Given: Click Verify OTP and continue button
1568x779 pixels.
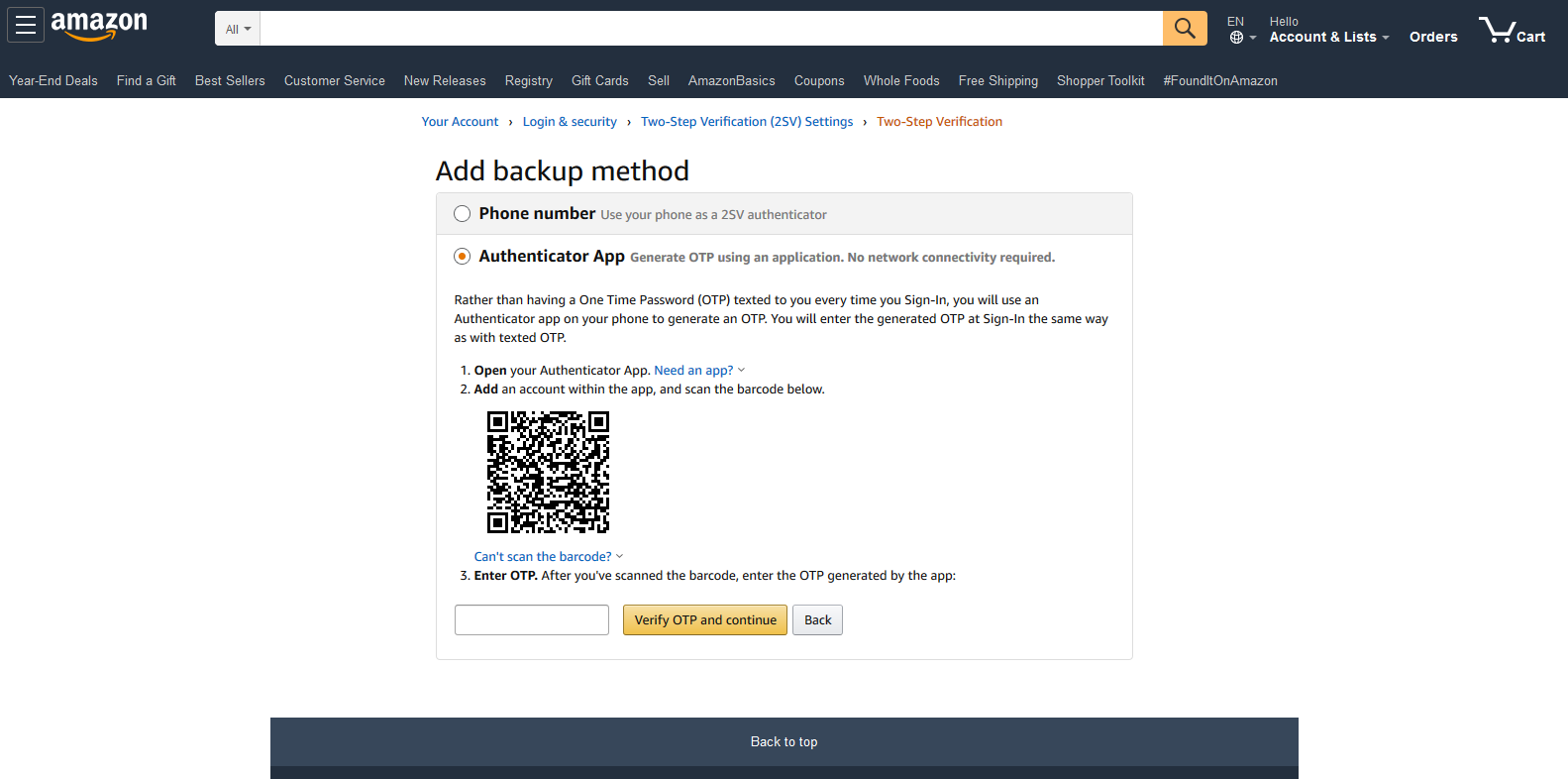Looking at the screenshot, I should pos(705,620).
